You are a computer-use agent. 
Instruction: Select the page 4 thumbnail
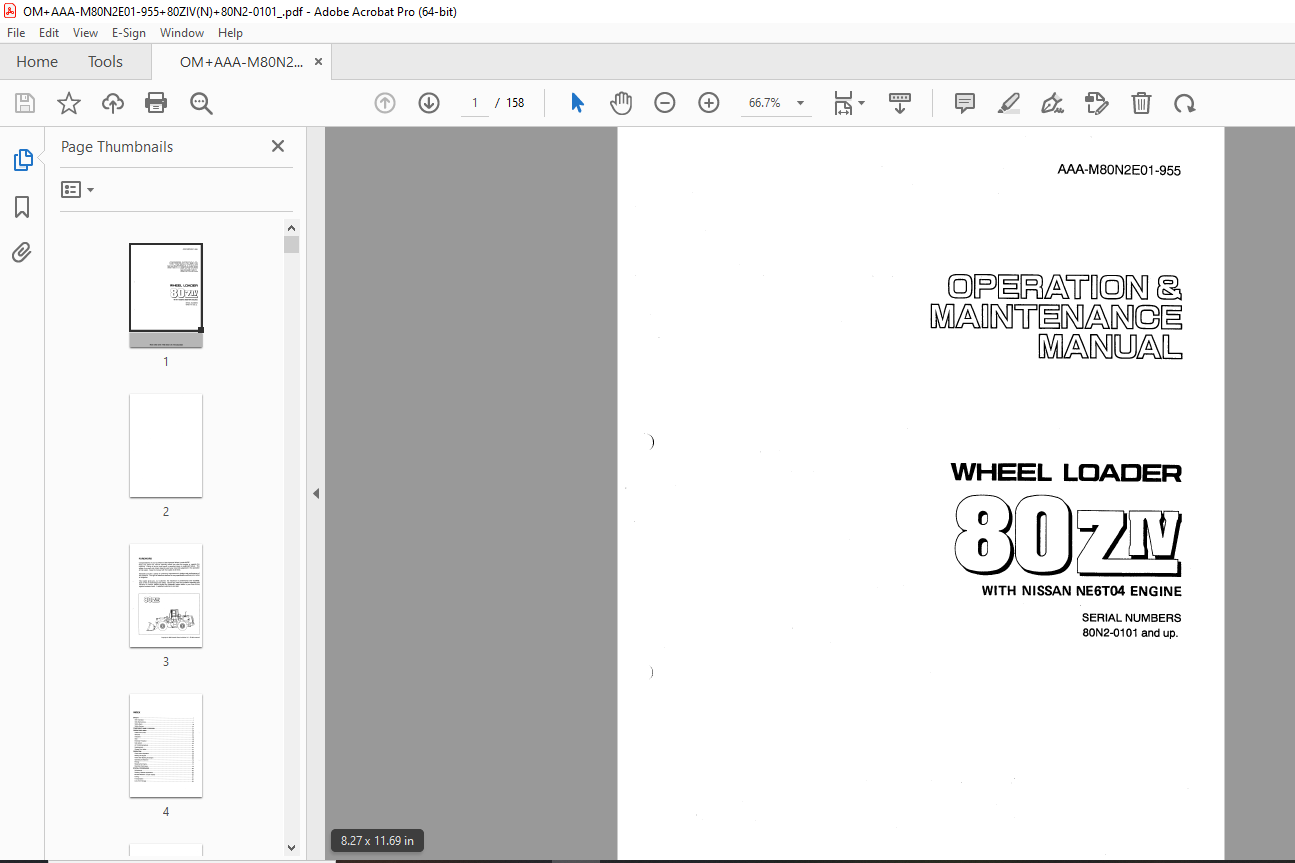click(166, 745)
